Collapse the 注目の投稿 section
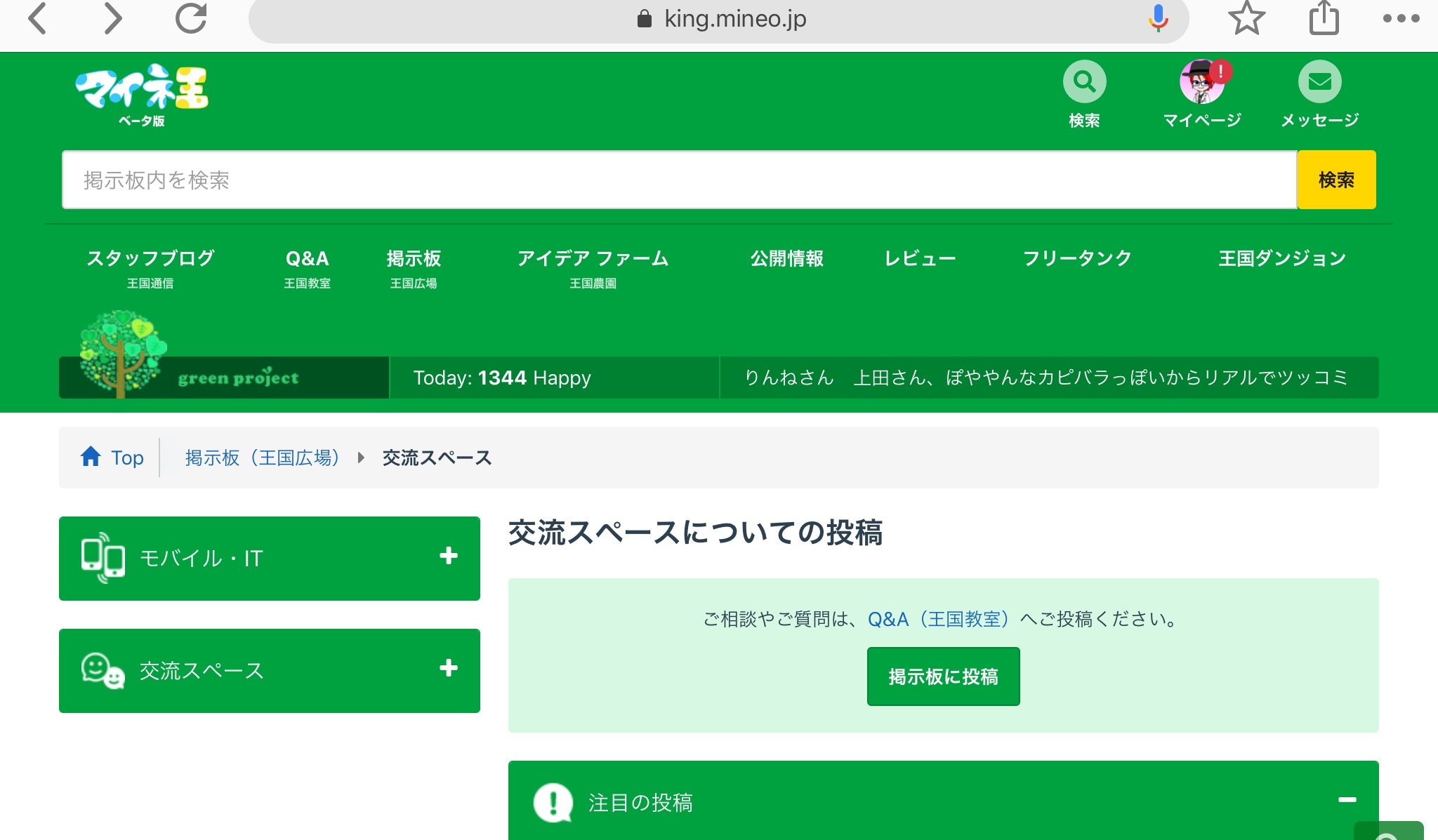Screen dimensions: 1438x840 click(1347, 800)
